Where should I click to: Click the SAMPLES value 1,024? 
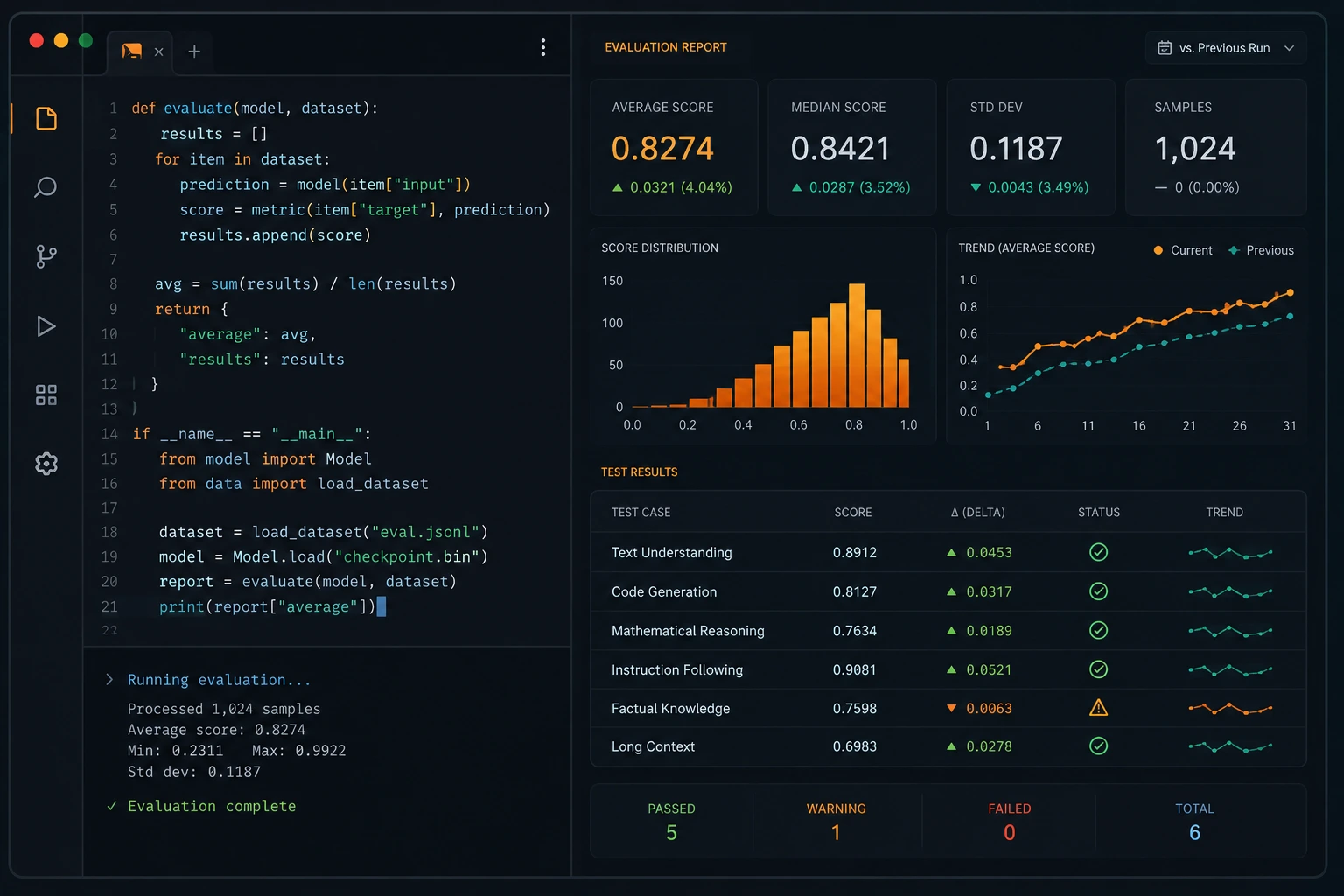point(1195,149)
